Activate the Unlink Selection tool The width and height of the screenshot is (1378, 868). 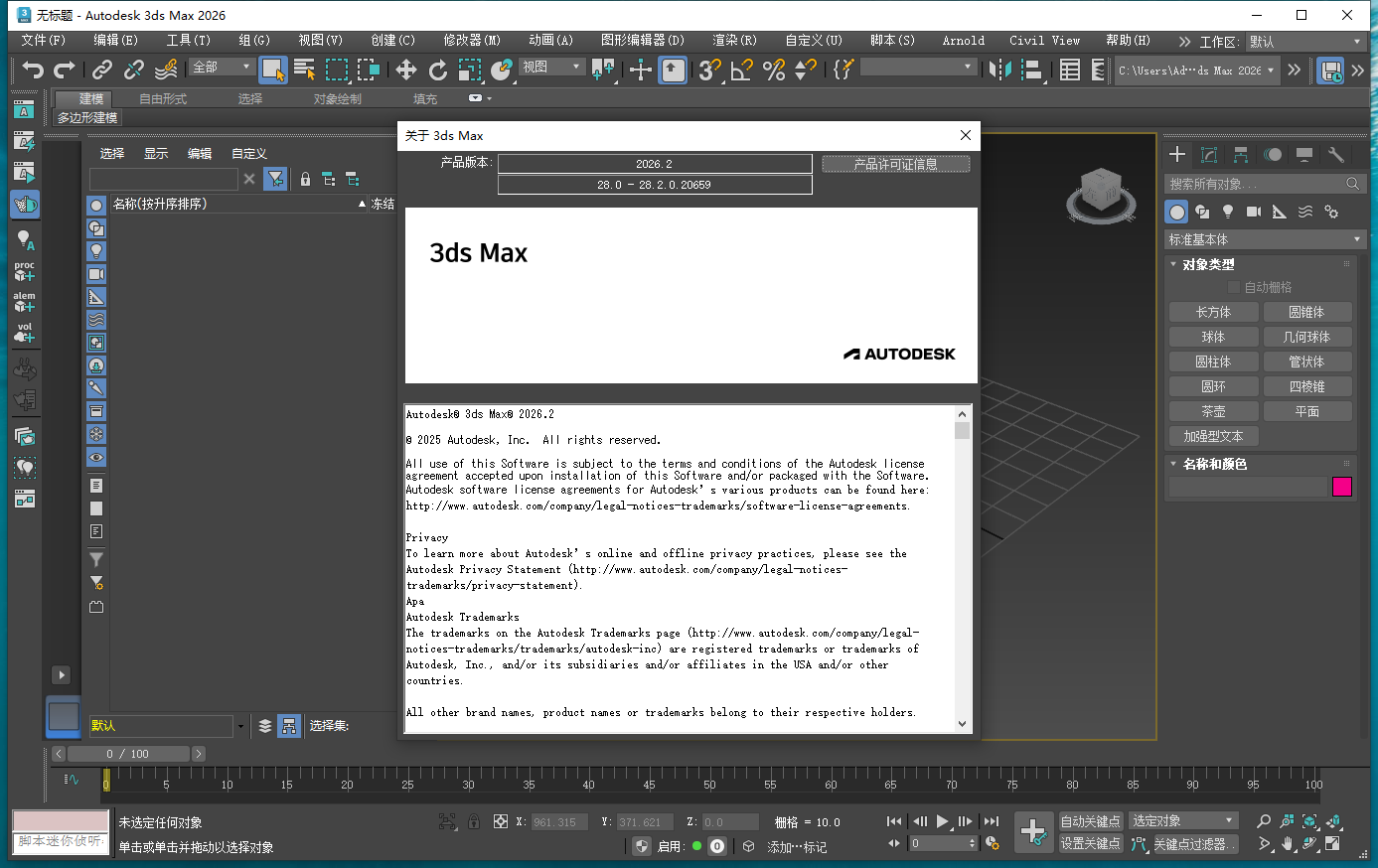pos(134,70)
